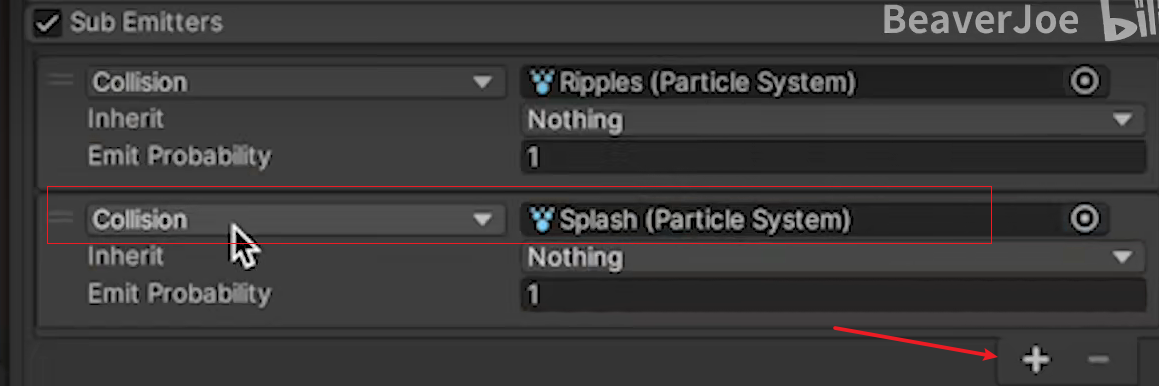The width and height of the screenshot is (1159, 386).
Task: Click the drag handle of Ripples sub-emitter row
Action: (61, 81)
